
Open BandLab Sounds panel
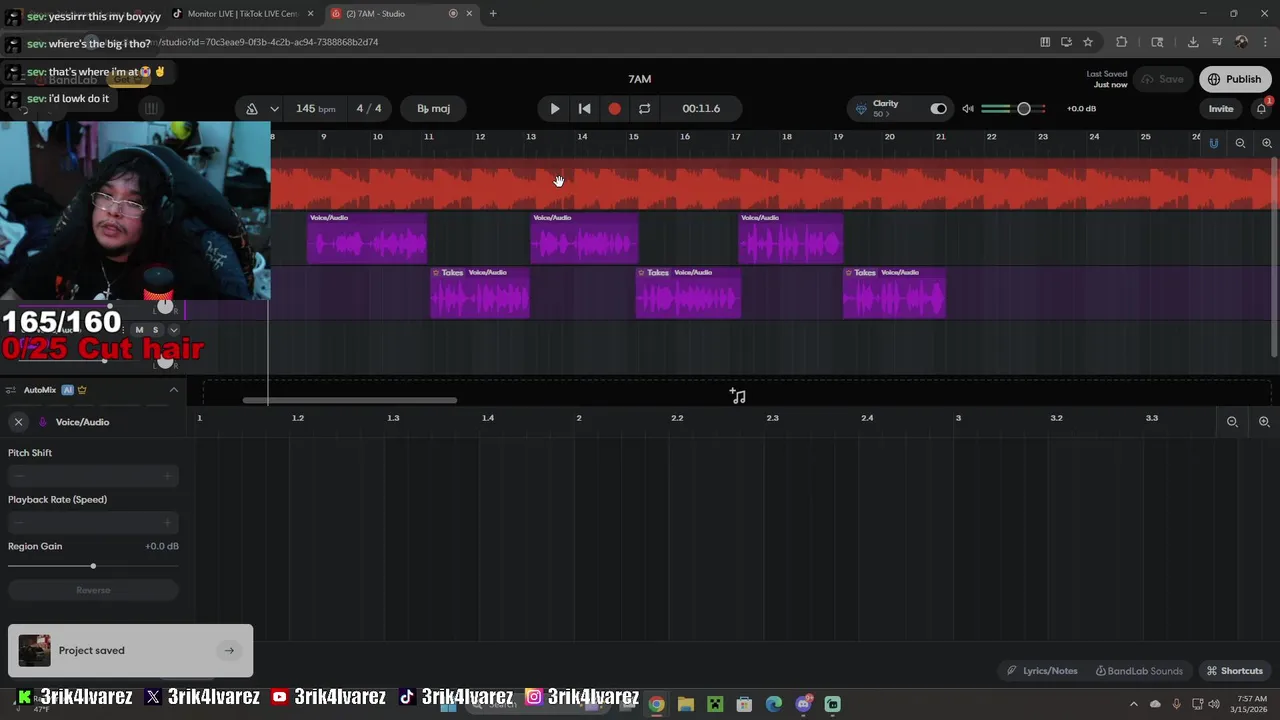tap(1139, 671)
